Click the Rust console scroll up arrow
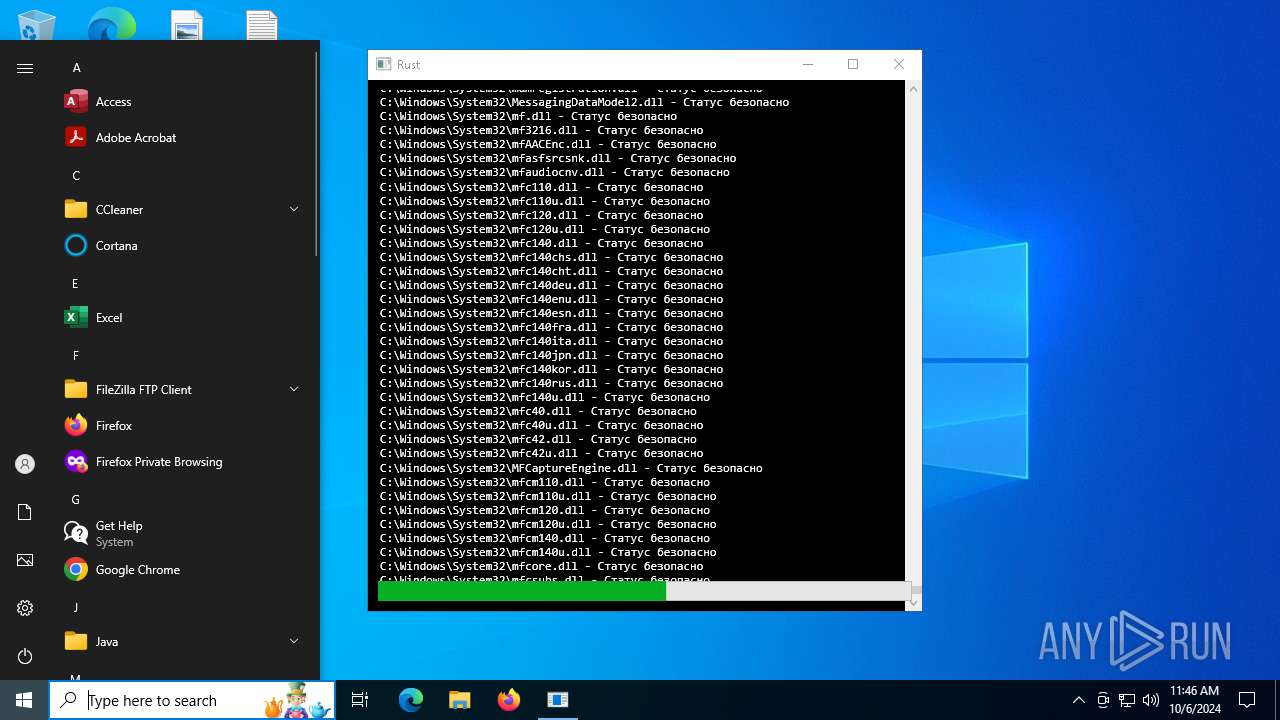Viewport: 1280px width, 720px height. click(x=913, y=90)
